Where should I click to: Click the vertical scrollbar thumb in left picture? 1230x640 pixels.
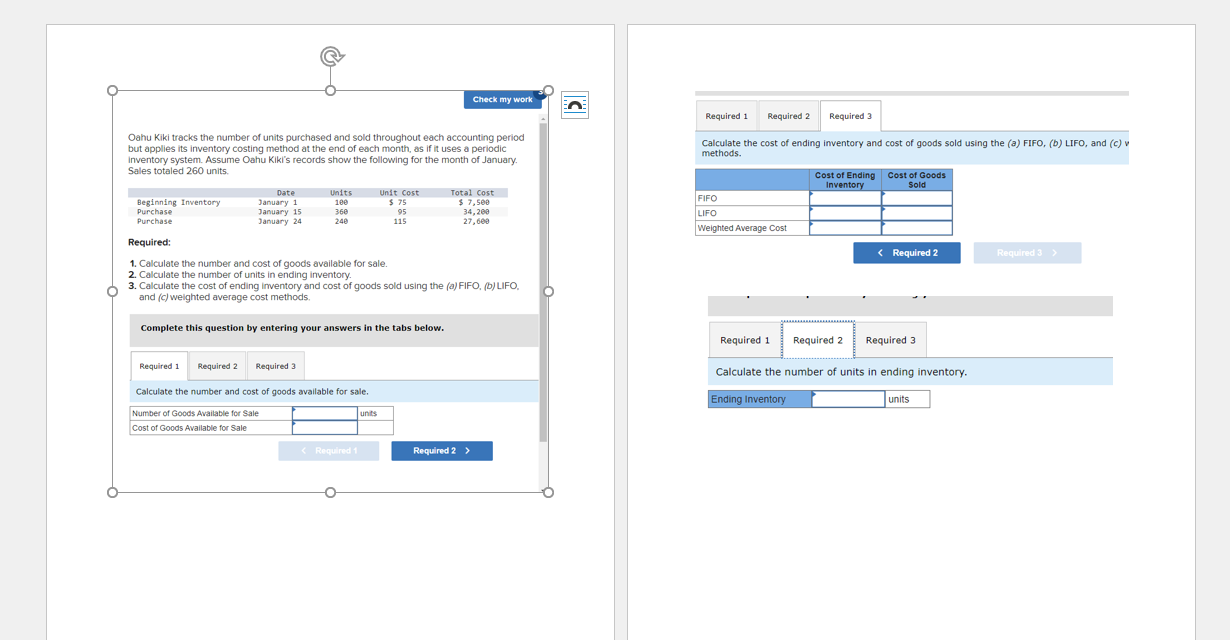pos(543,282)
